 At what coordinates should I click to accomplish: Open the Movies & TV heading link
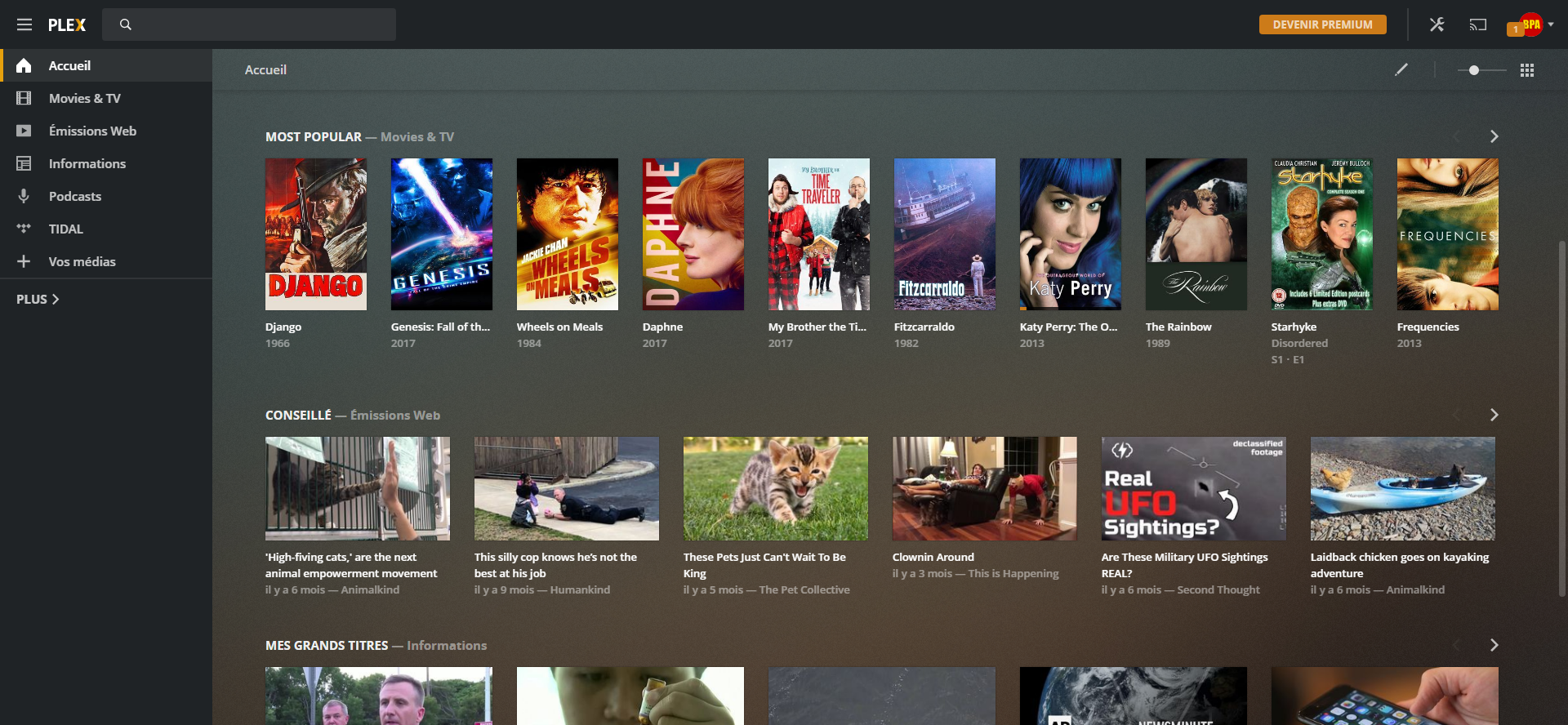416,137
